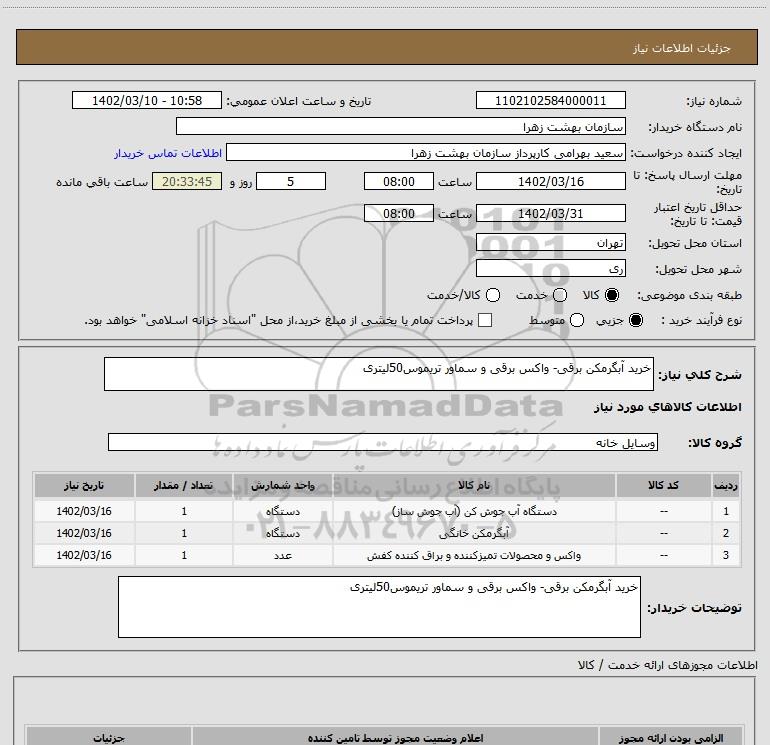The width and height of the screenshot is (770, 745).
Task: Click the need number field 1102102584000011
Action: point(550,100)
